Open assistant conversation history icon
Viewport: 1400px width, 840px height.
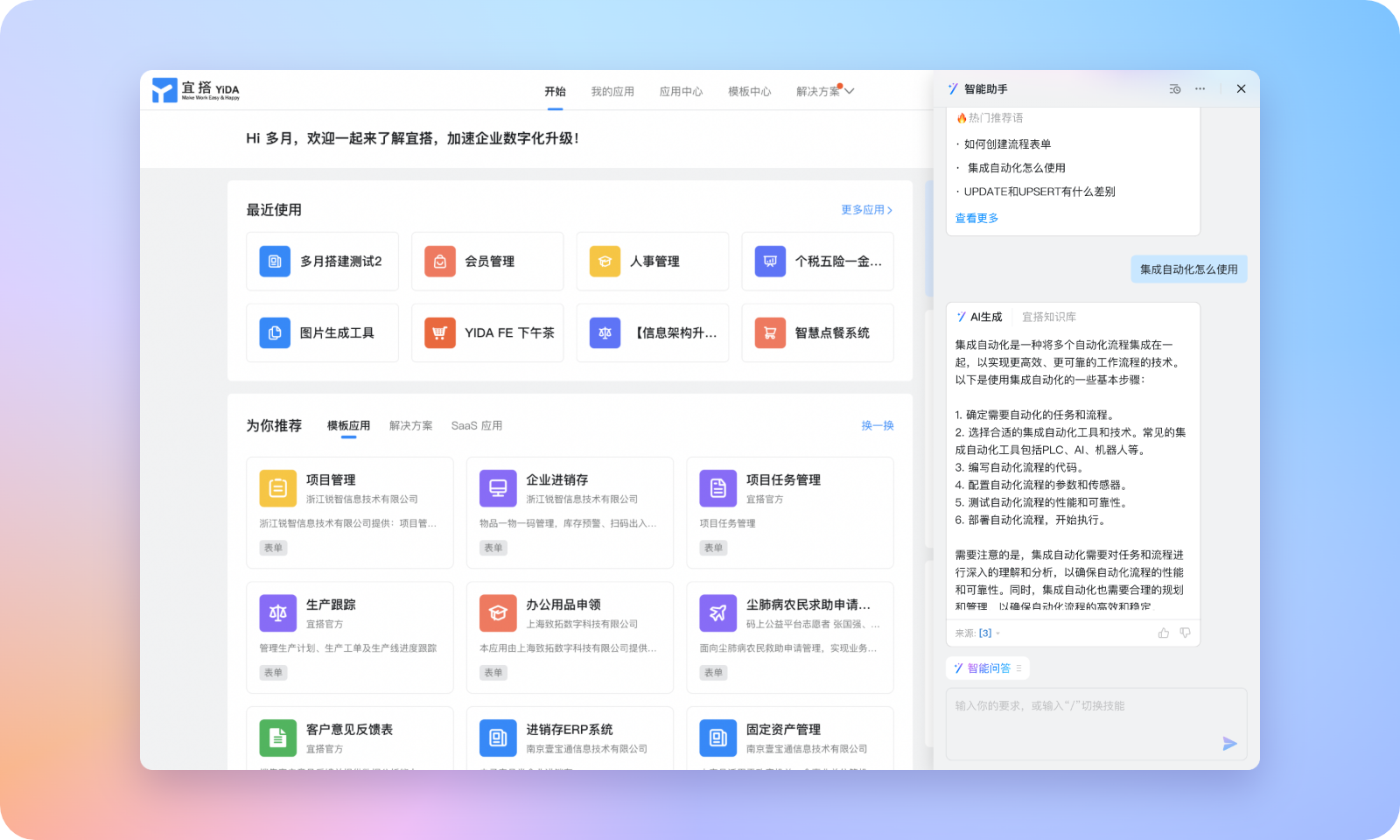tap(1175, 89)
